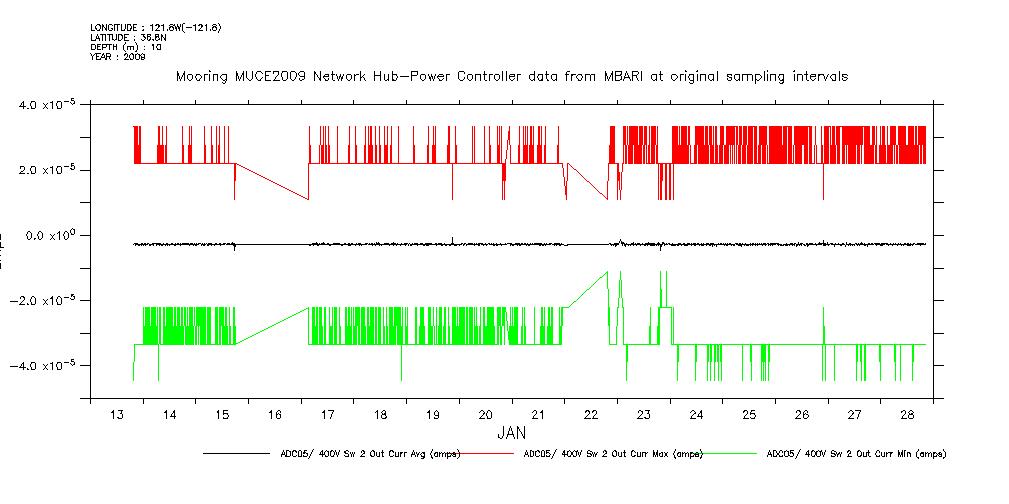Select the LONGITUDE header line
Image resolution: width=1009 pixels, height=504 pixels.
pos(155,27)
